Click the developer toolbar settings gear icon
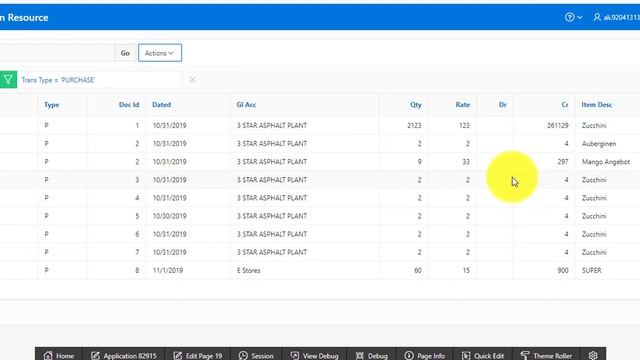The height and width of the screenshot is (360, 640). coord(593,355)
